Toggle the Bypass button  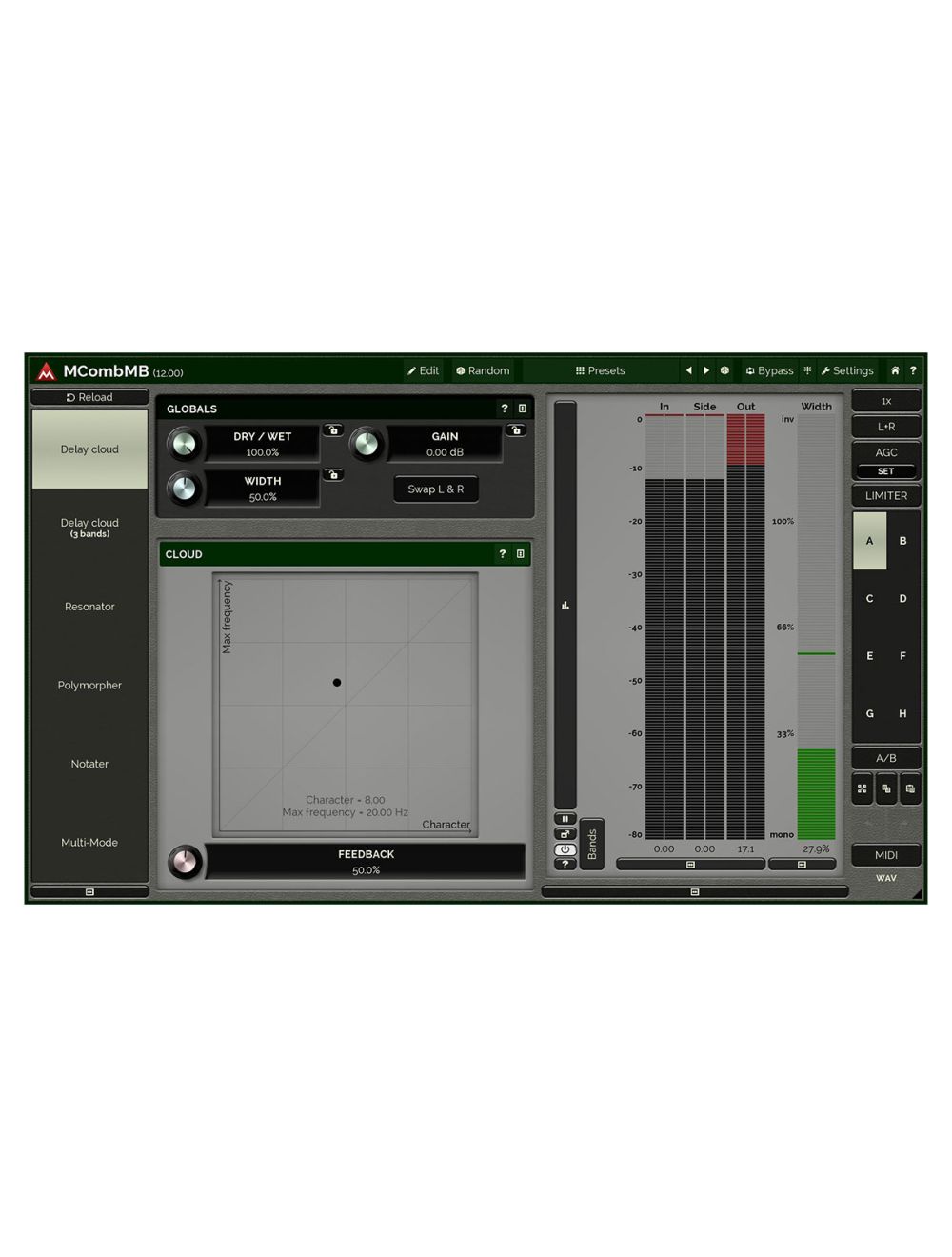[x=769, y=370]
